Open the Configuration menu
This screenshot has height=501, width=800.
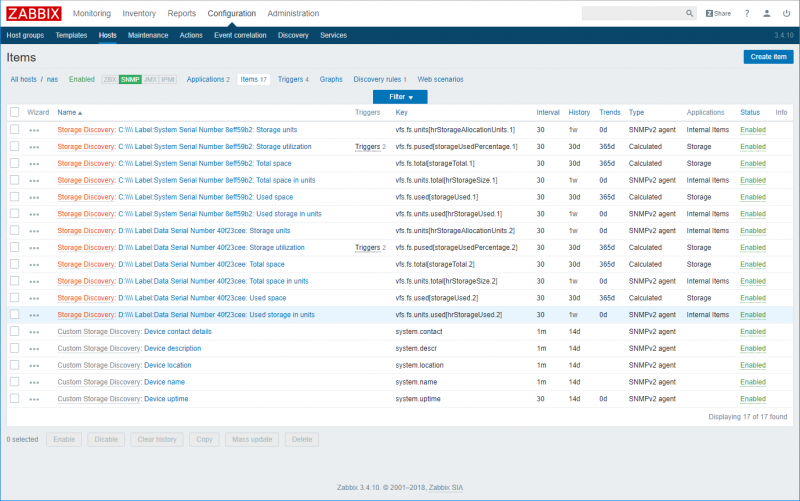[231, 14]
